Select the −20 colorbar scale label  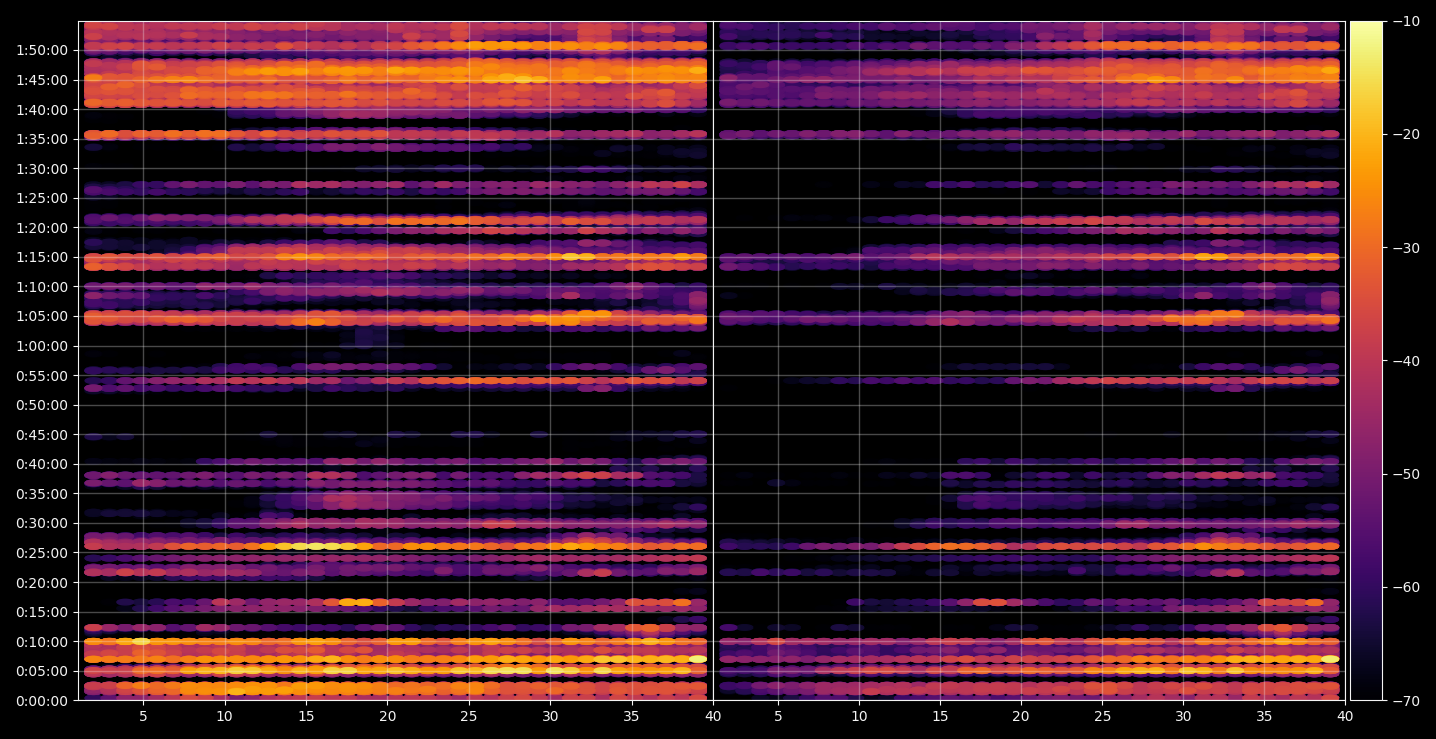[1405, 135]
